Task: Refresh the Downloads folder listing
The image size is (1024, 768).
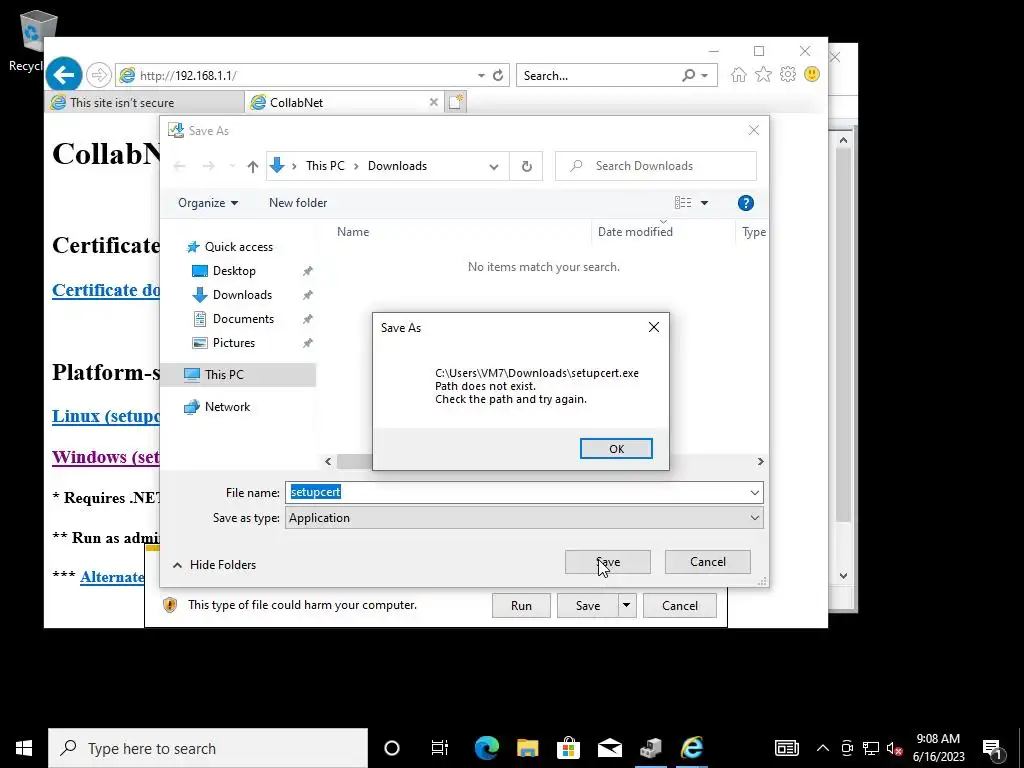Action: pos(526,166)
